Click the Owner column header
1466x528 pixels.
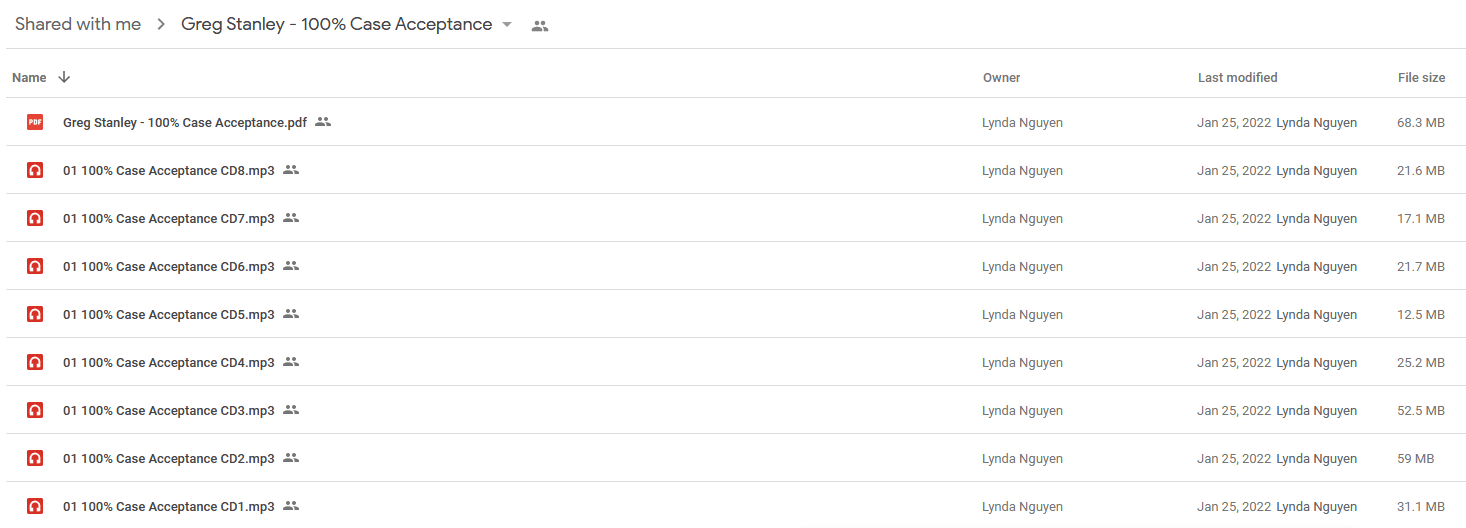point(1002,77)
